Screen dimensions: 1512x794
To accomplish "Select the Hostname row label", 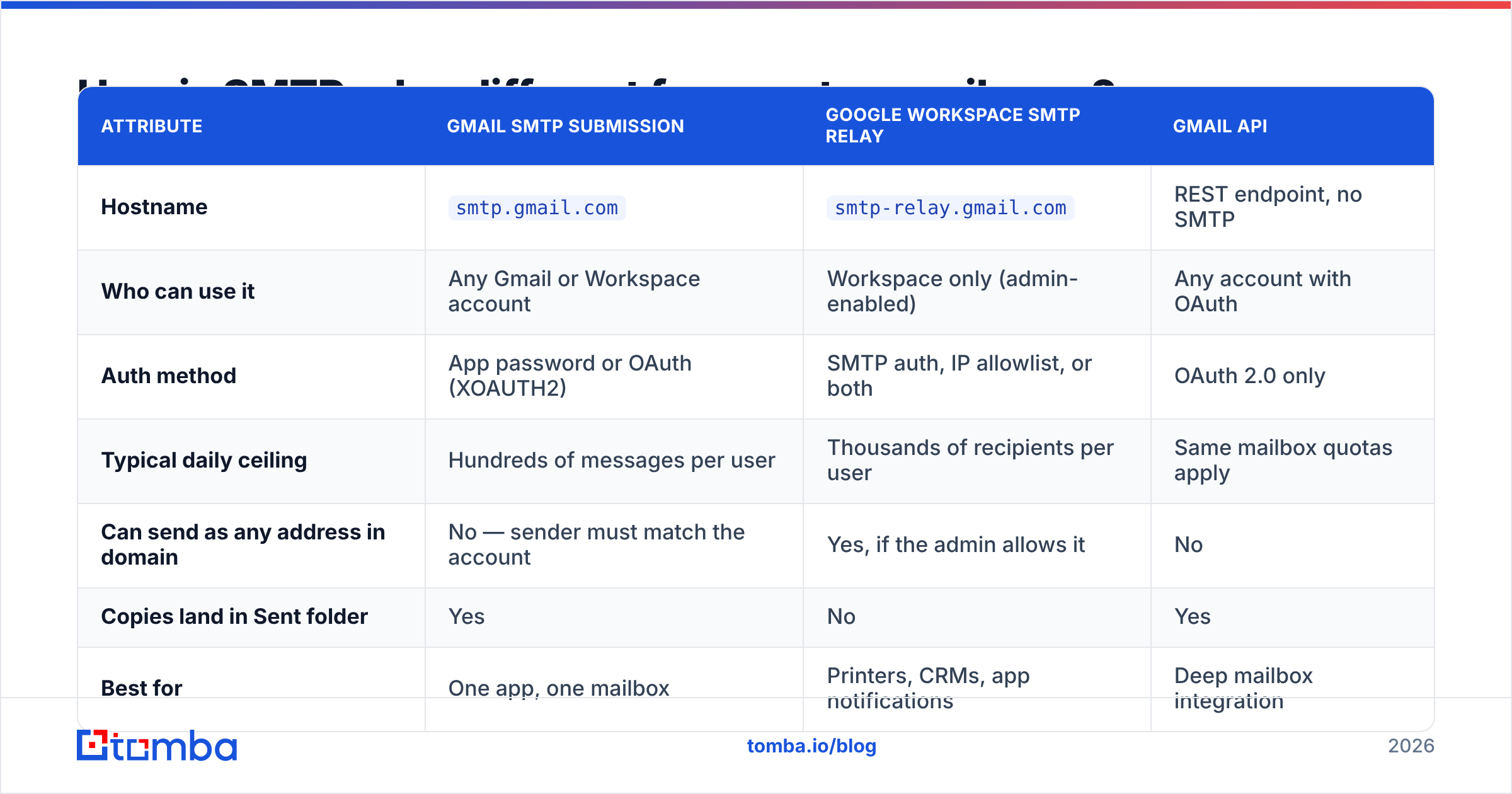I will pyautogui.click(x=154, y=207).
